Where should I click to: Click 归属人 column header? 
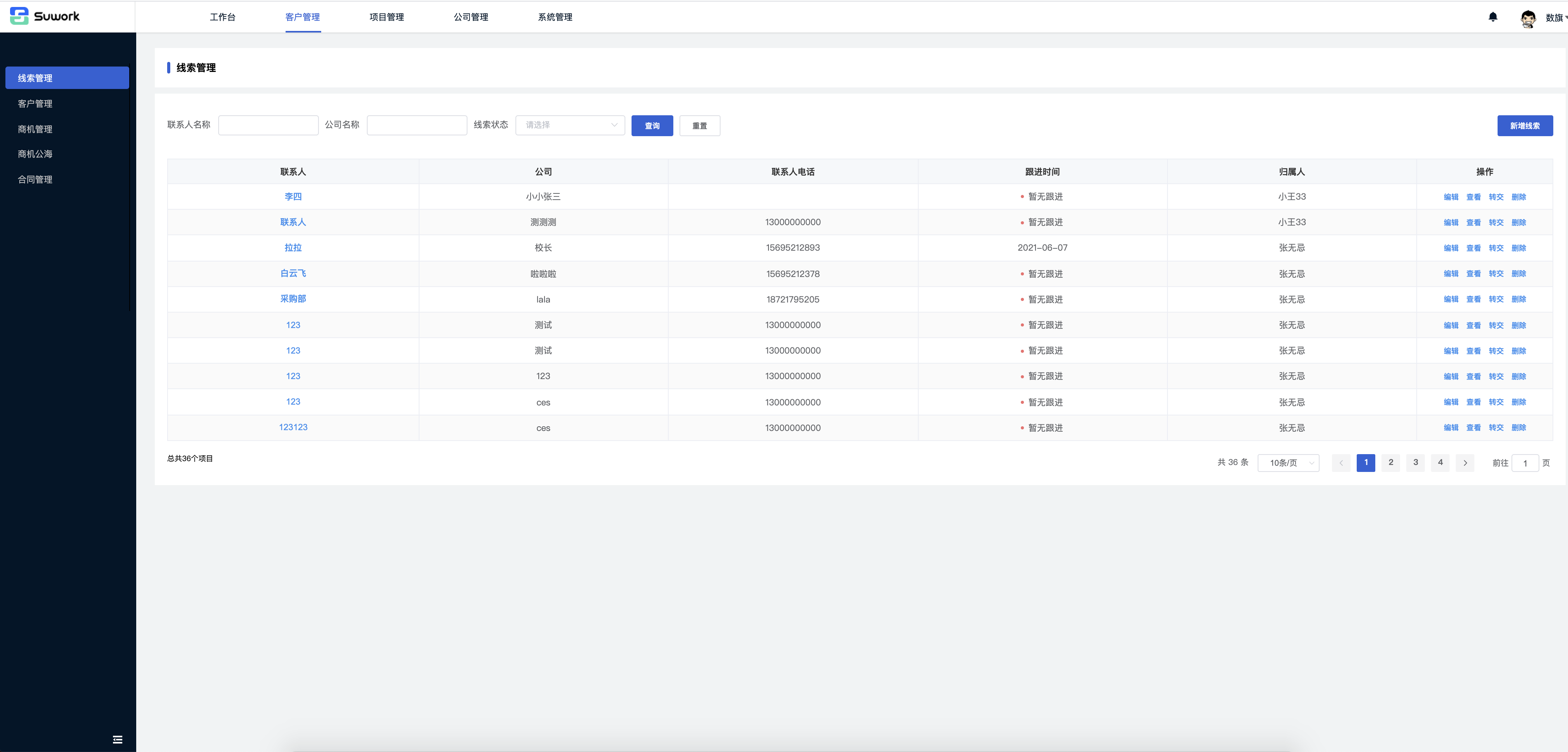pos(1292,172)
